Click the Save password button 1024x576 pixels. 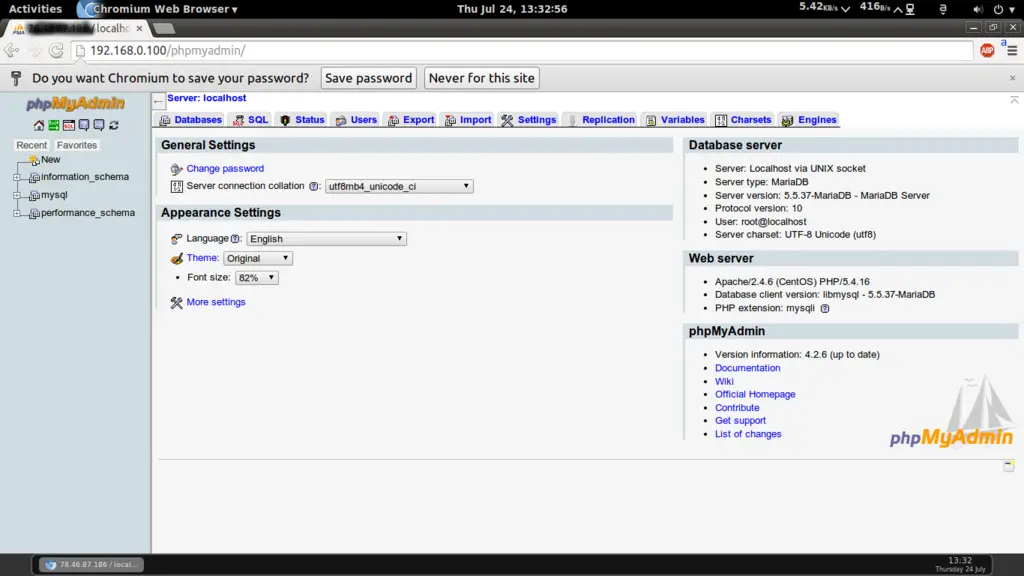[x=368, y=78]
